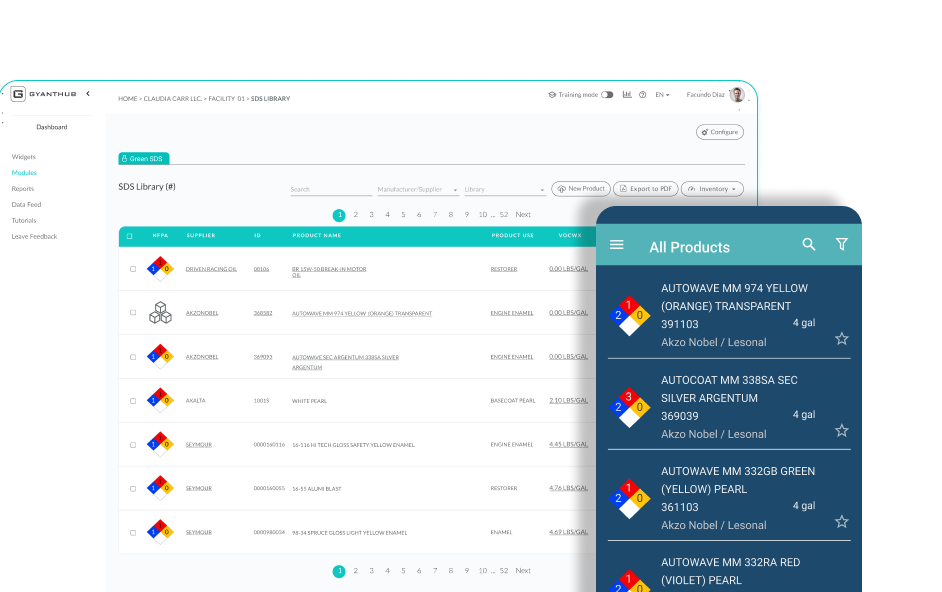Open the filter icon in All Products panel
The width and height of the screenshot is (942, 592).
pyautogui.click(x=841, y=244)
